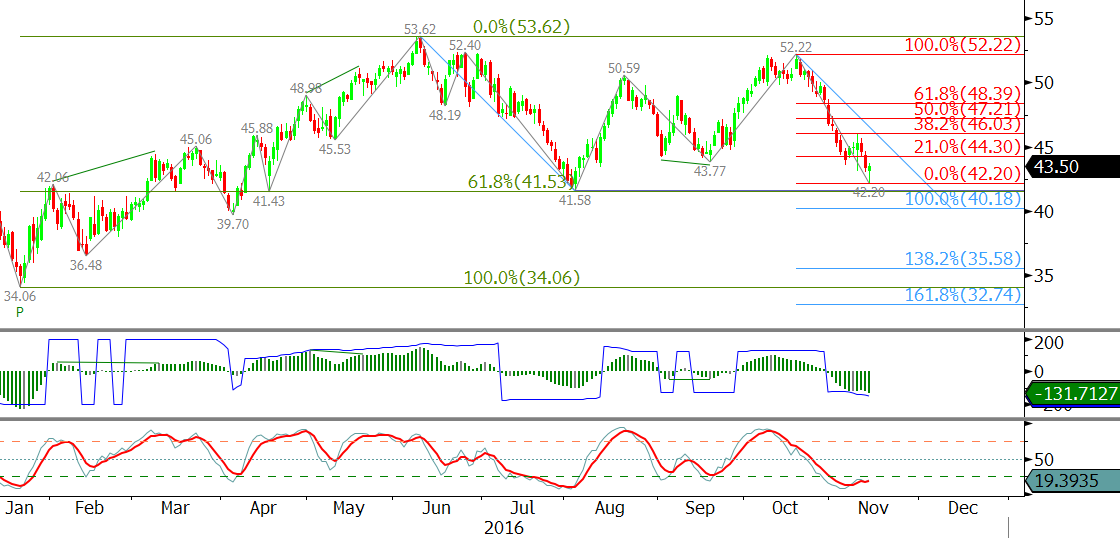Viewport: 1120px width, 538px height.
Task: Click the Aug month on time axis
Action: 610,508
